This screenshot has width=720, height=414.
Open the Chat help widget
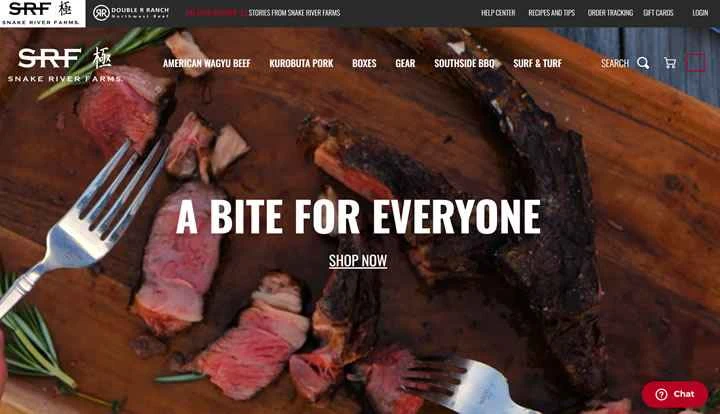[x=675, y=394]
